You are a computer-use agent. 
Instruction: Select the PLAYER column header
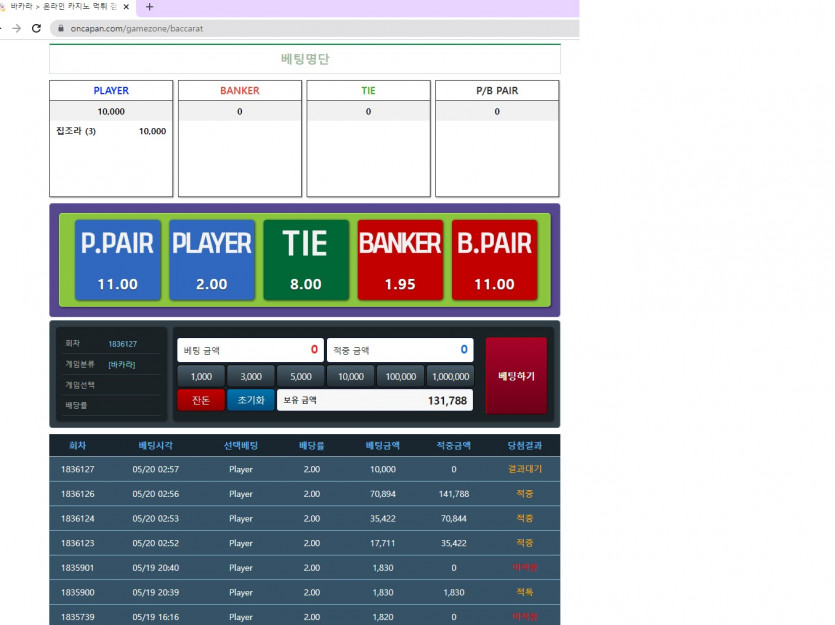(111, 91)
